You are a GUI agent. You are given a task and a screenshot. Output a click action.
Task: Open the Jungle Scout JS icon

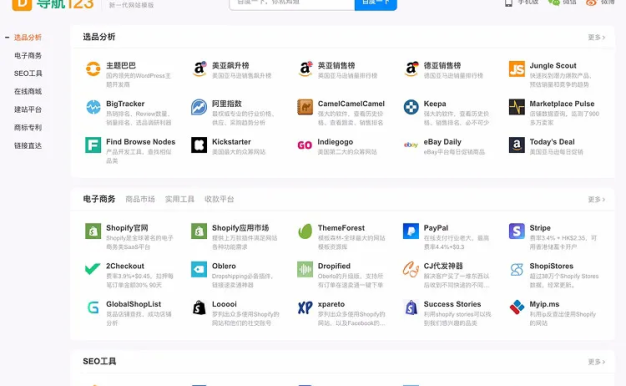tap(517, 69)
